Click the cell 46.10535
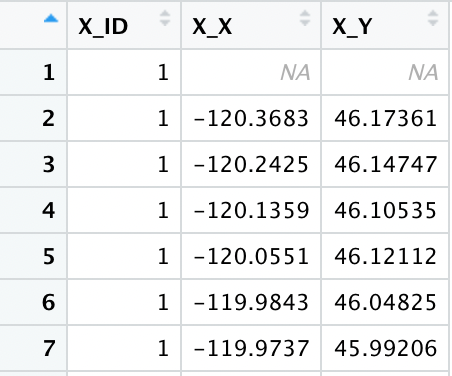 tap(385, 210)
